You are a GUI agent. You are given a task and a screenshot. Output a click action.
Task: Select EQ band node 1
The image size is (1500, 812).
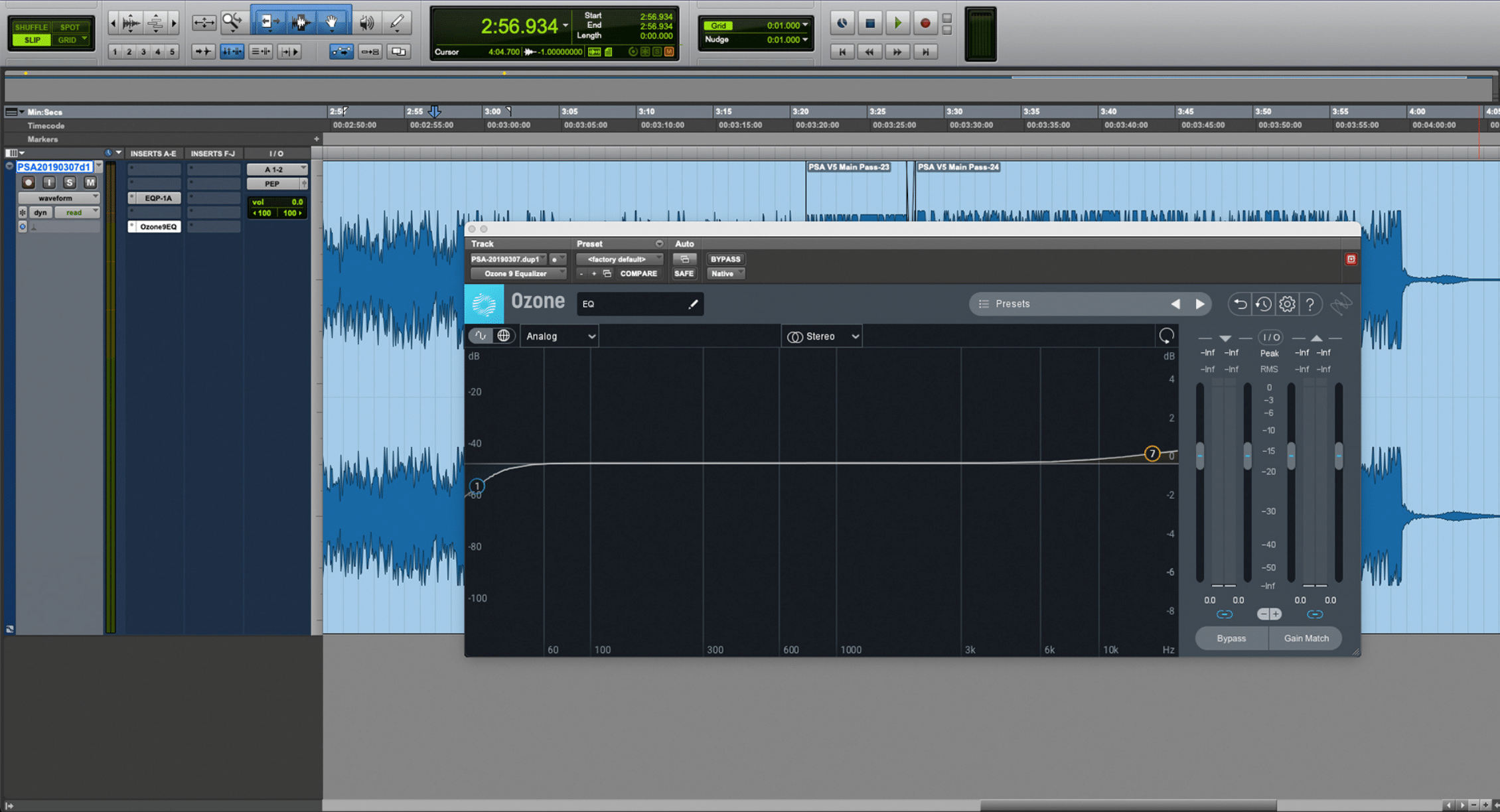click(x=477, y=486)
